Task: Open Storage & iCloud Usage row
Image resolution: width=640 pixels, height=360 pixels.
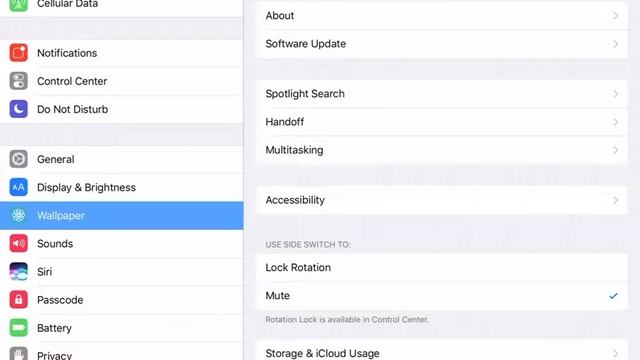Action: click(x=442, y=351)
